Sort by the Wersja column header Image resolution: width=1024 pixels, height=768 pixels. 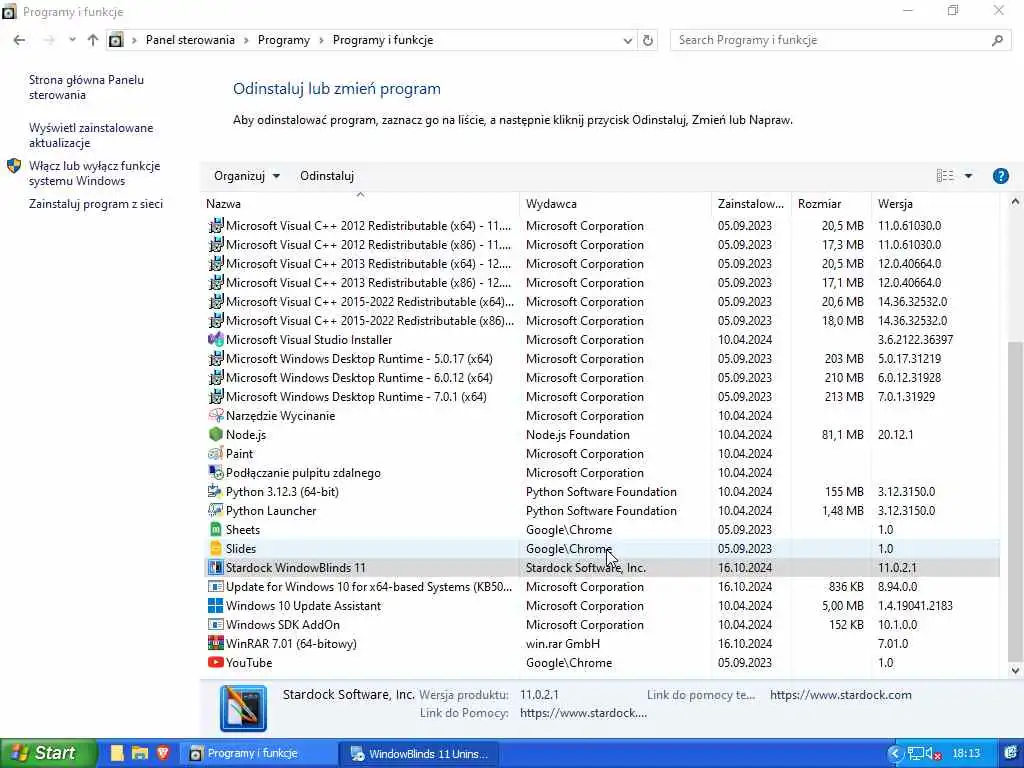[x=935, y=204]
